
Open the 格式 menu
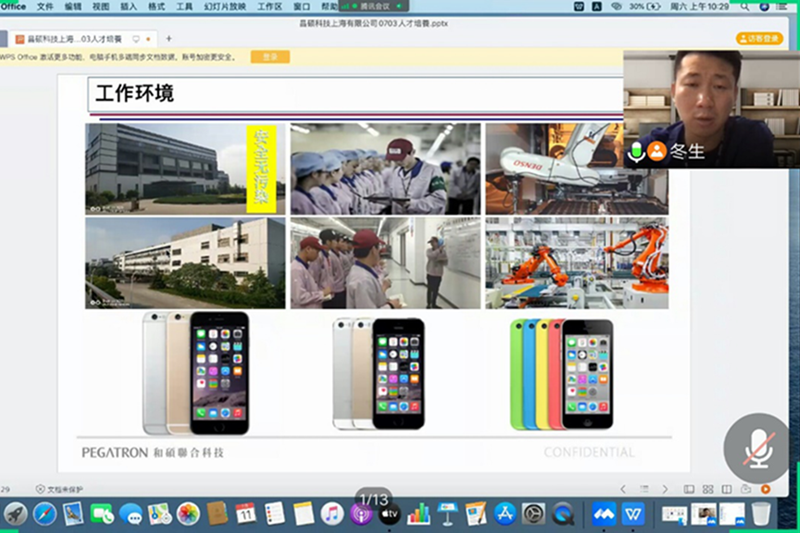(x=157, y=6)
